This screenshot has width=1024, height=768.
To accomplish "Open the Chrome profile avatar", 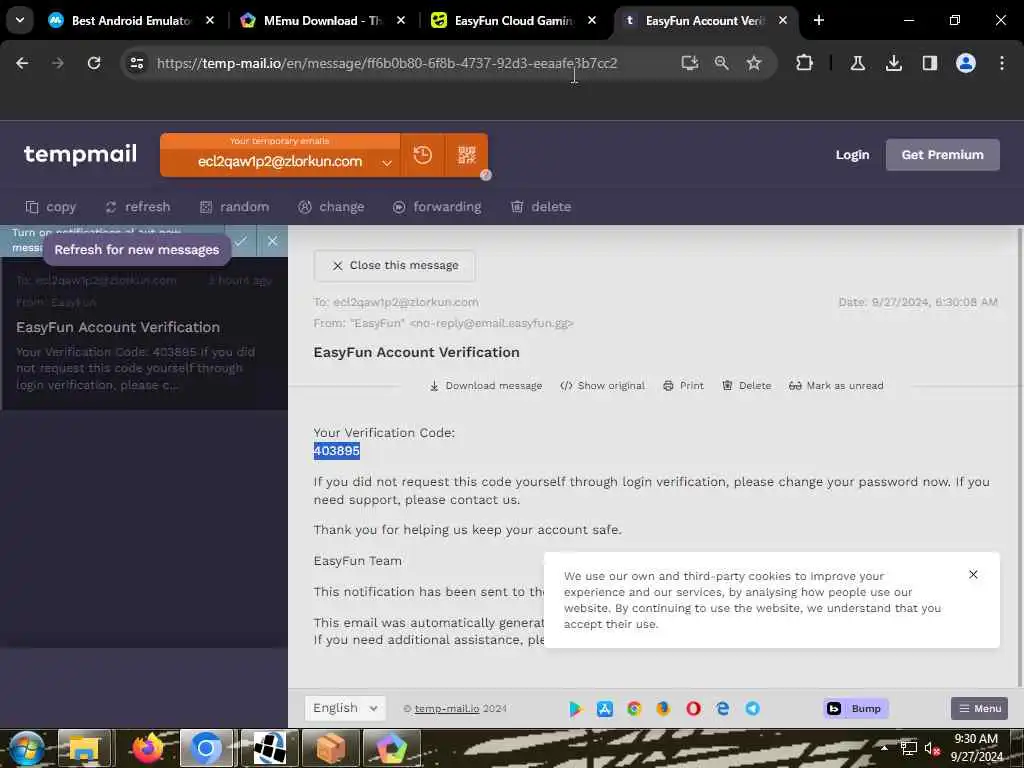I will (x=966, y=63).
